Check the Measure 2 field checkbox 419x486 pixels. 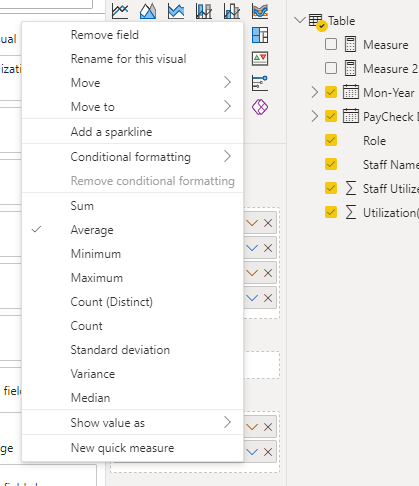331,68
